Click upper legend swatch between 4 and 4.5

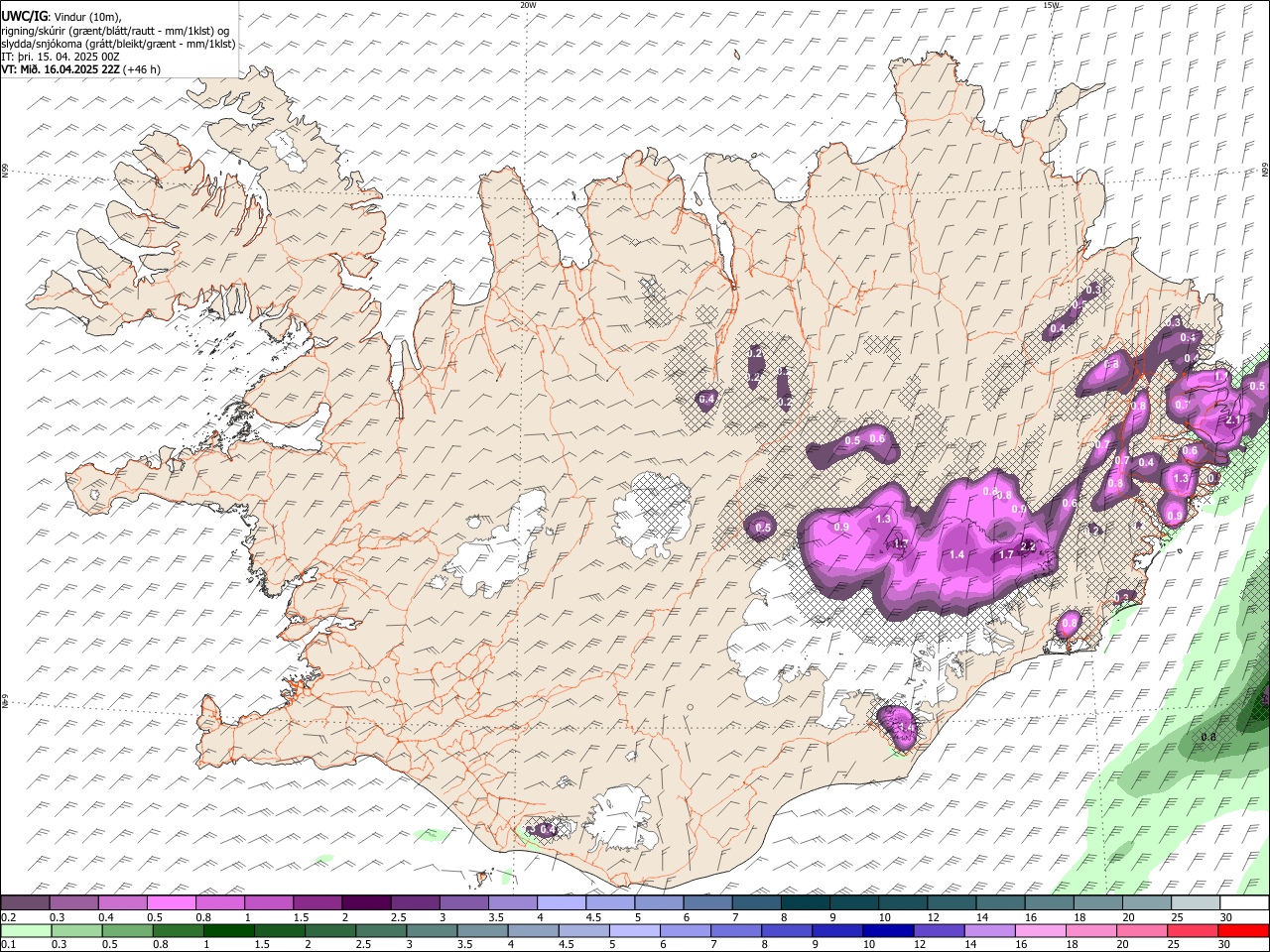[562, 903]
